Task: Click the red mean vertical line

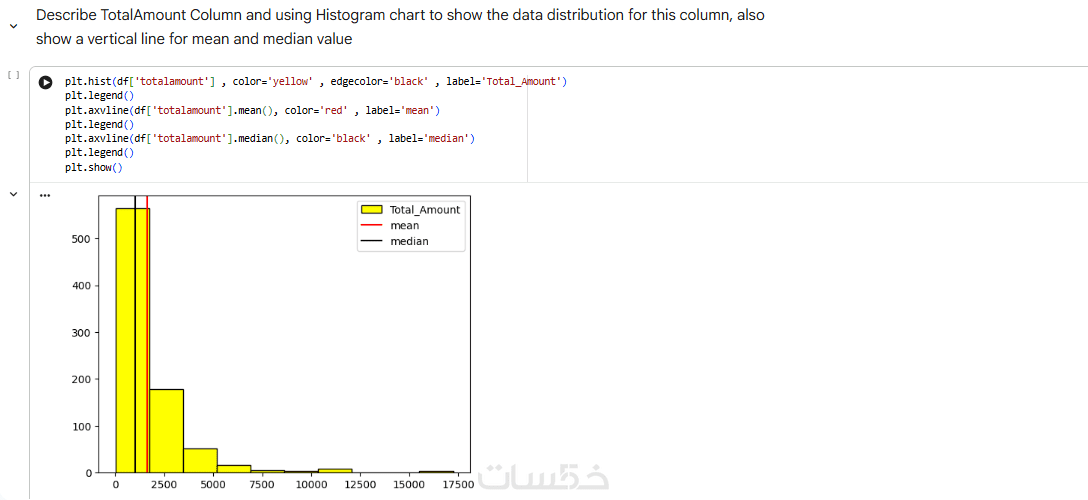Action: pos(147,300)
